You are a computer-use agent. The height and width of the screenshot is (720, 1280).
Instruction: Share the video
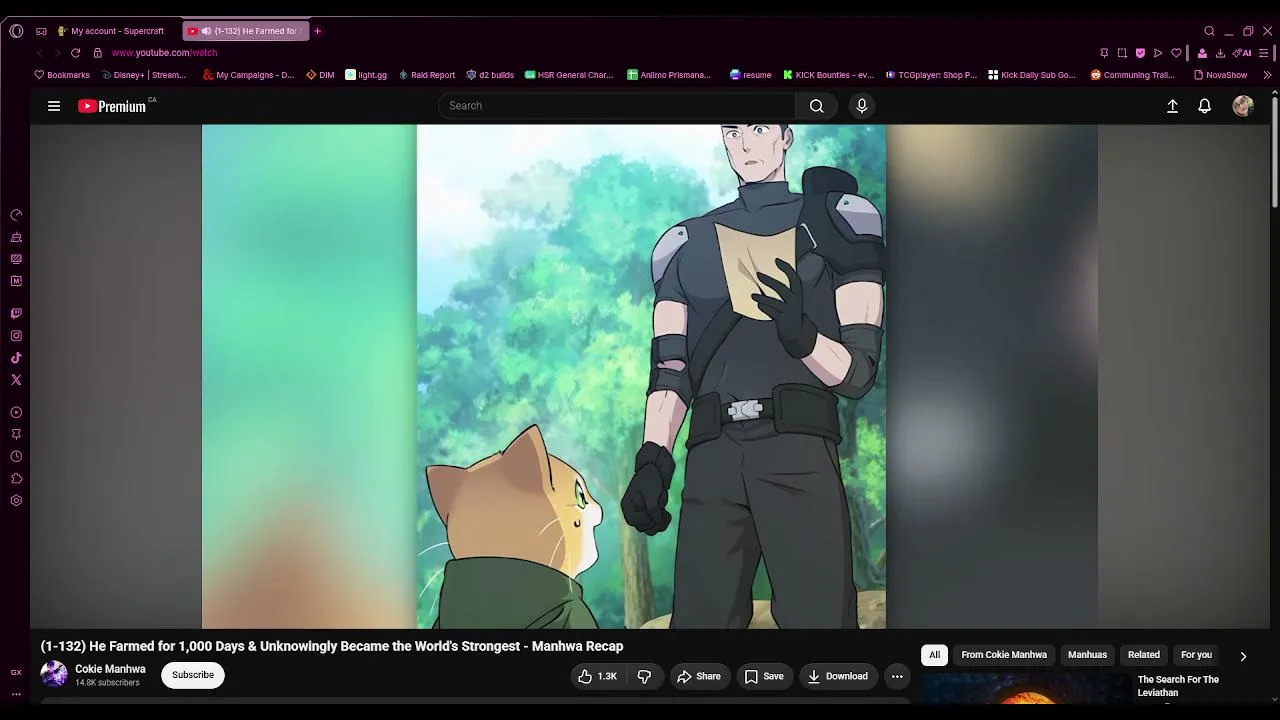(x=698, y=677)
